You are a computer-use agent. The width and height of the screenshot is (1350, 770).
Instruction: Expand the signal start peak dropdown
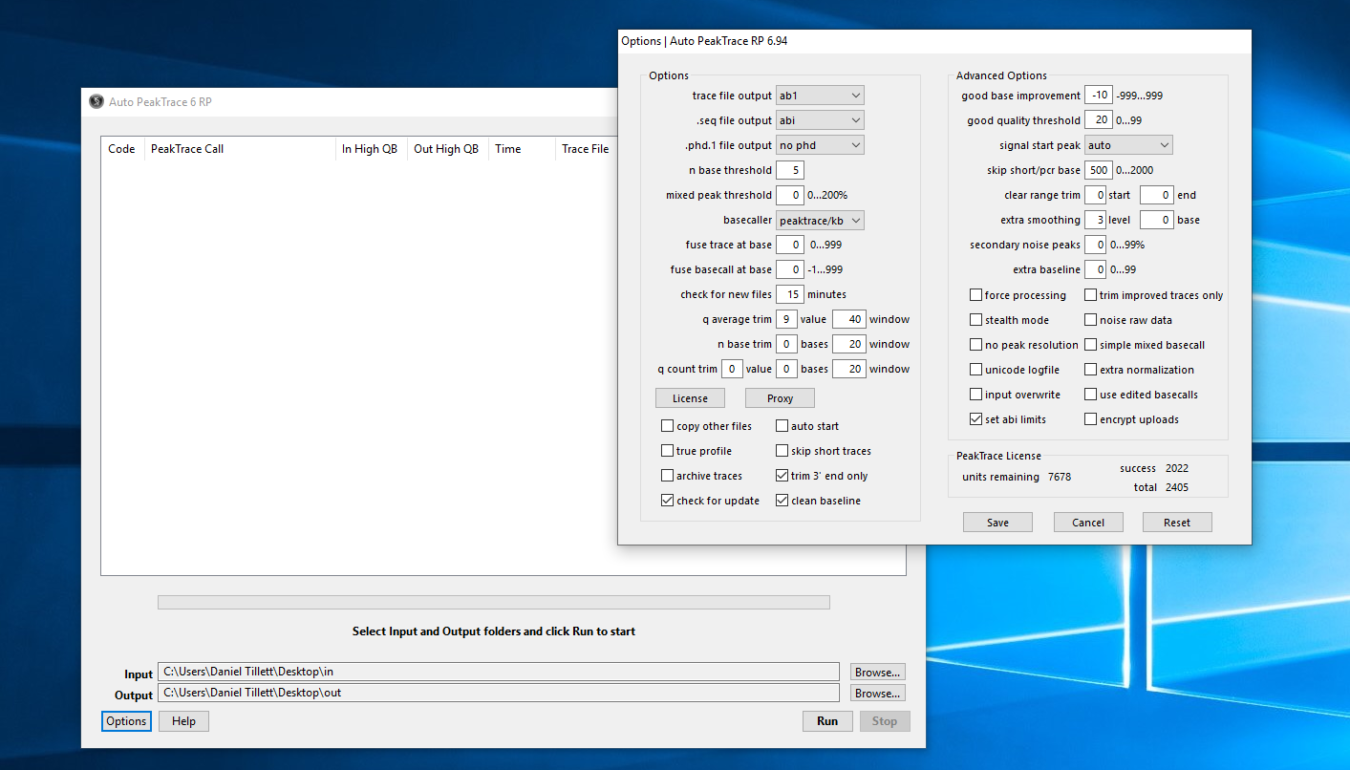[x=1128, y=146]
